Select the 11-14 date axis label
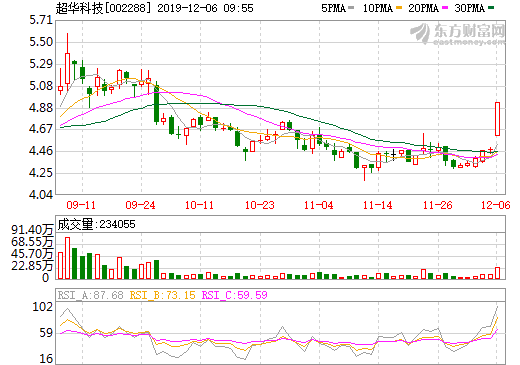The width and height of the screenshot is (520, 365). (378, 205)
